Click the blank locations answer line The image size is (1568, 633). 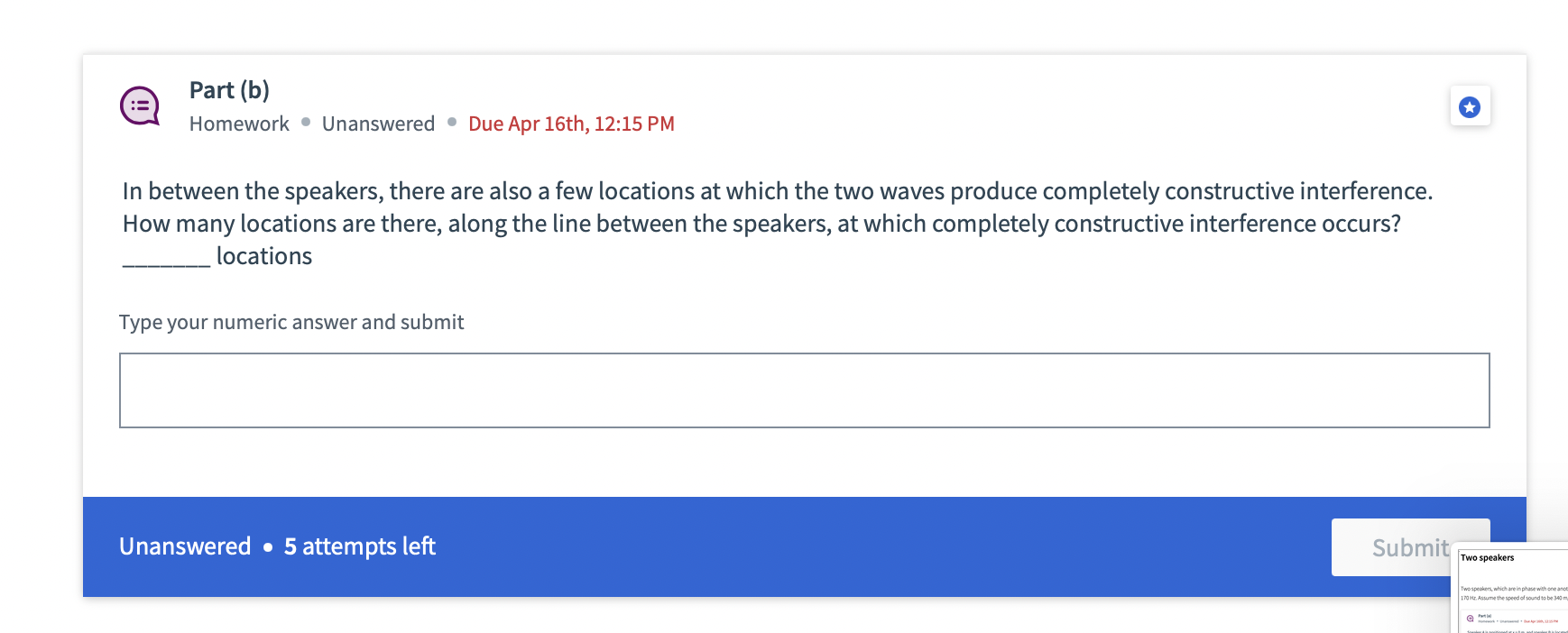(x=165, y=261)
